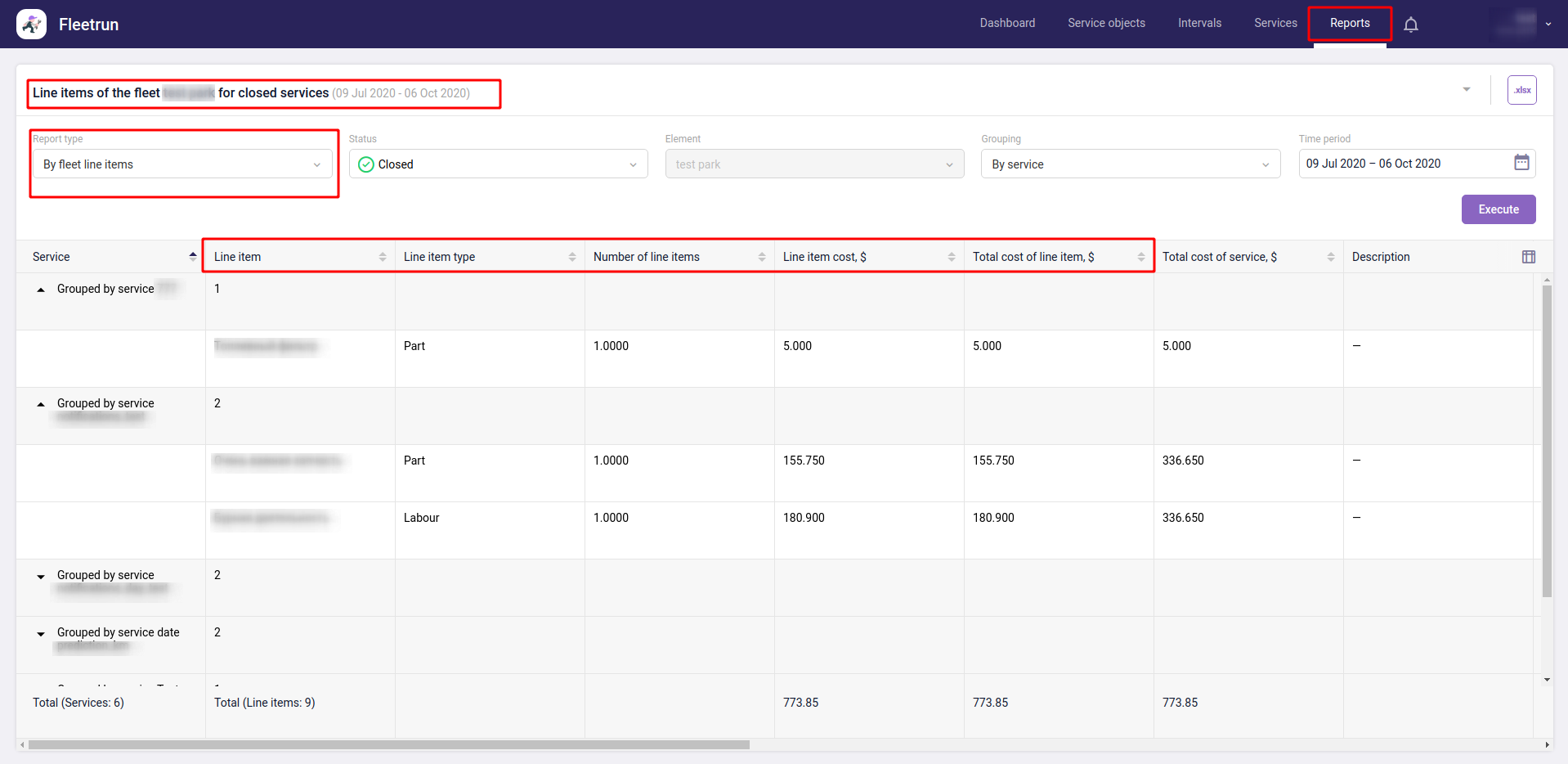This screenshot has height=764, width=1568.
Task: Click the Fleetrun logo icon
Action: 32,25
